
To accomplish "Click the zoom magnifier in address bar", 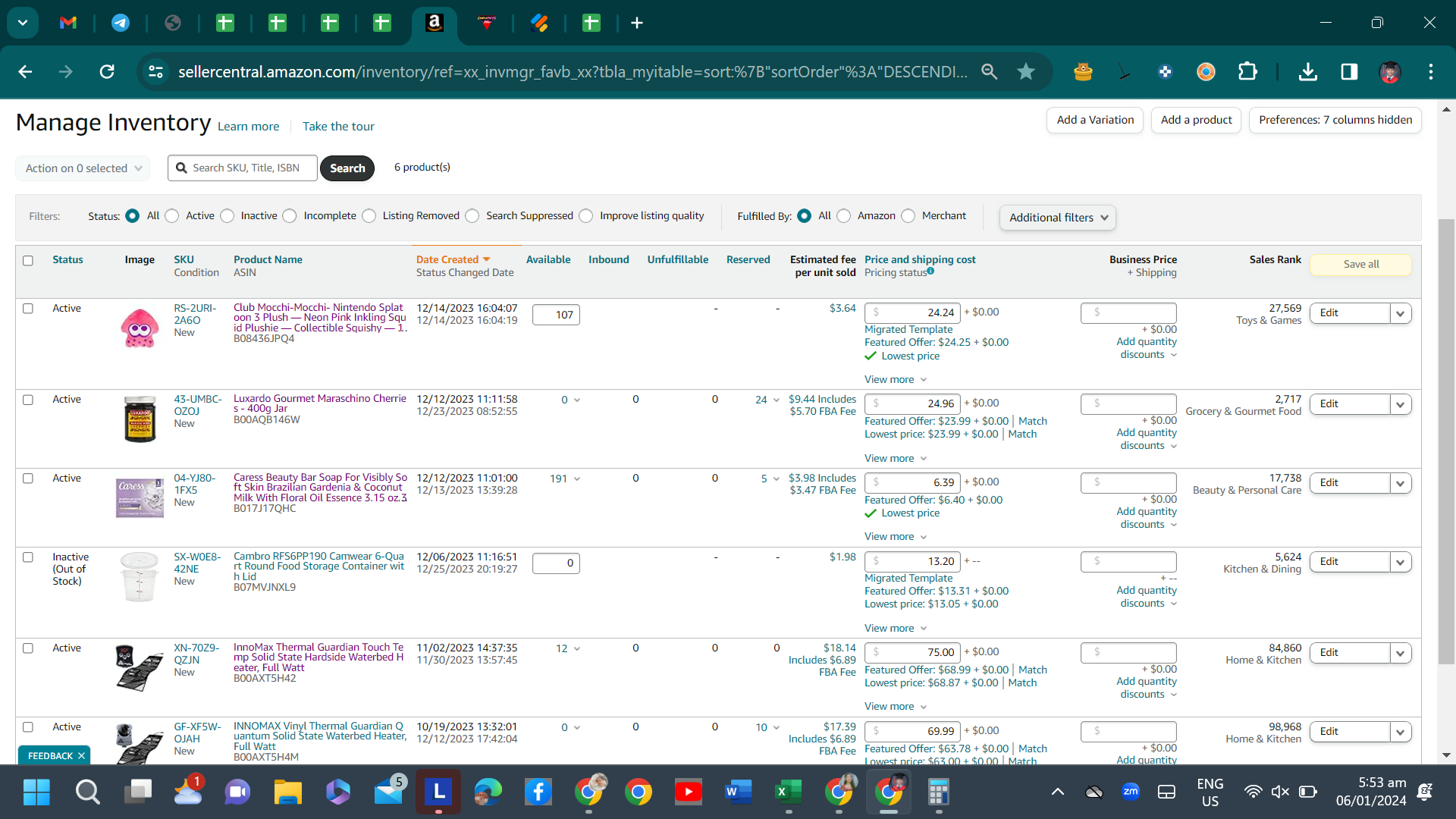I will click(989, 71).
